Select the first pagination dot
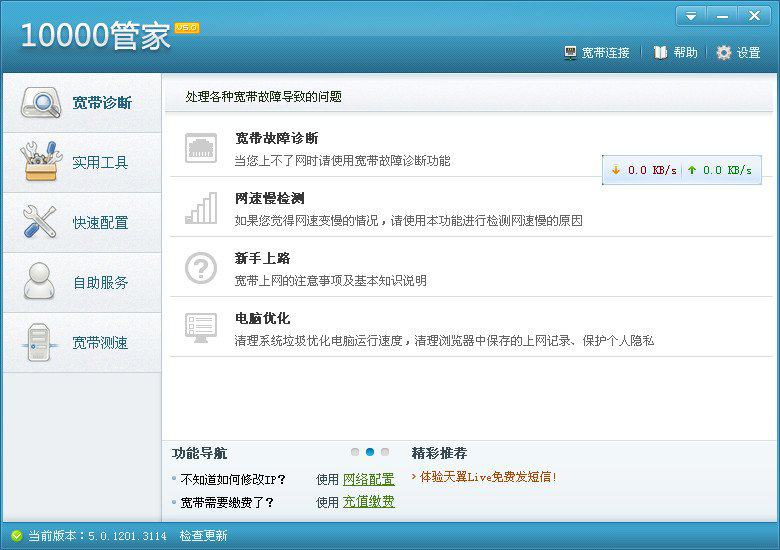This screenshot has width=780, height=550. click(x=355, y=452)
